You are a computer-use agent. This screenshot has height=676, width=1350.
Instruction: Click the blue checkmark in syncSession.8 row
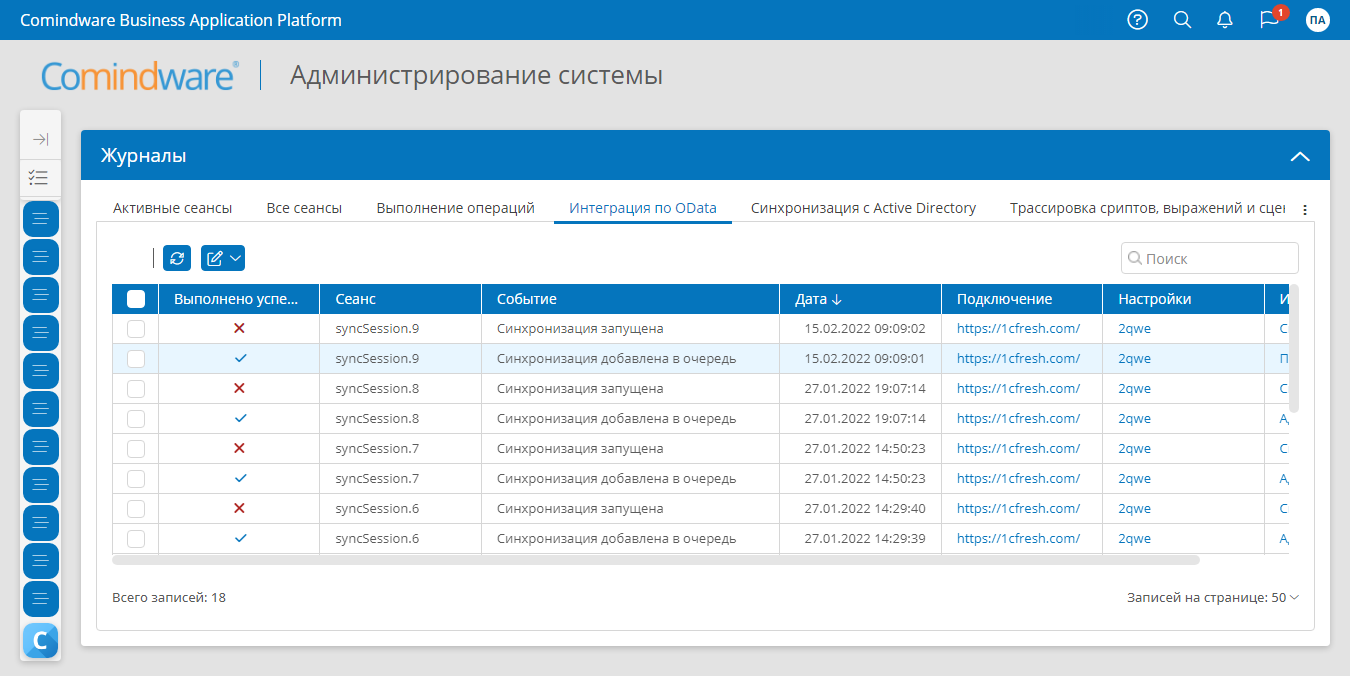pos(239,418)
